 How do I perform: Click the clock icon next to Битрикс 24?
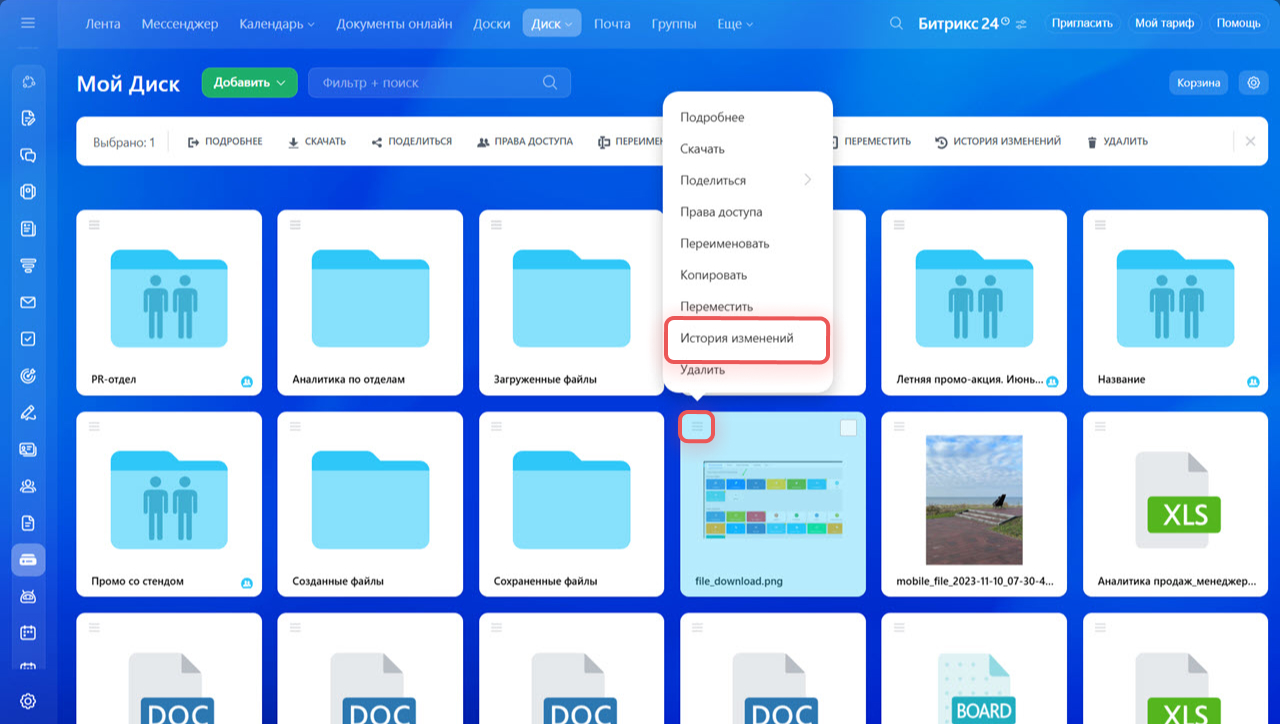point(1005,21)
